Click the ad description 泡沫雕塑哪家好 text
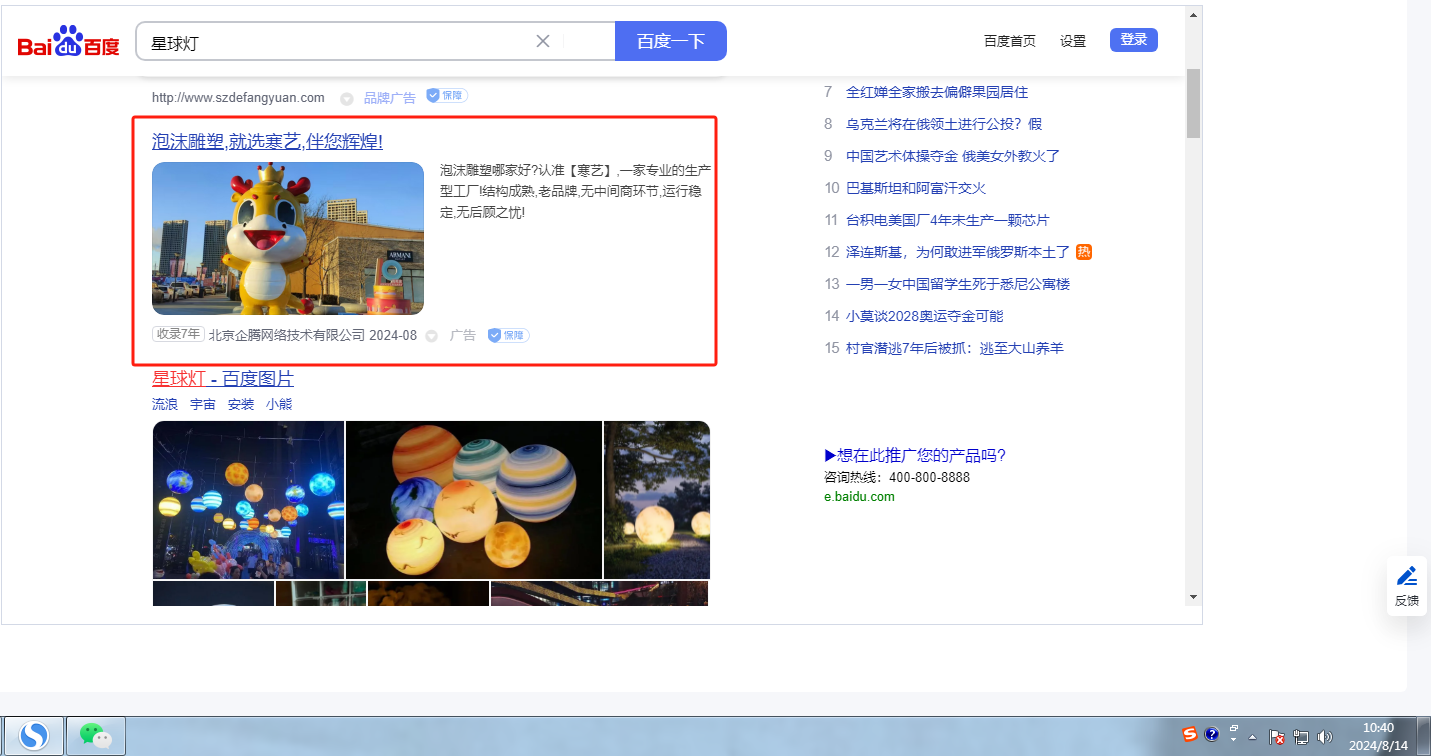 click(x=575, y=191)
